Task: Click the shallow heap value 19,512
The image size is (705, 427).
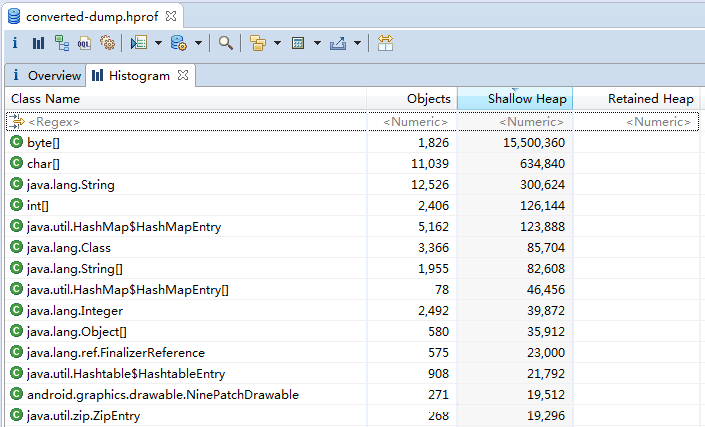Action: (x=546, y=395)
